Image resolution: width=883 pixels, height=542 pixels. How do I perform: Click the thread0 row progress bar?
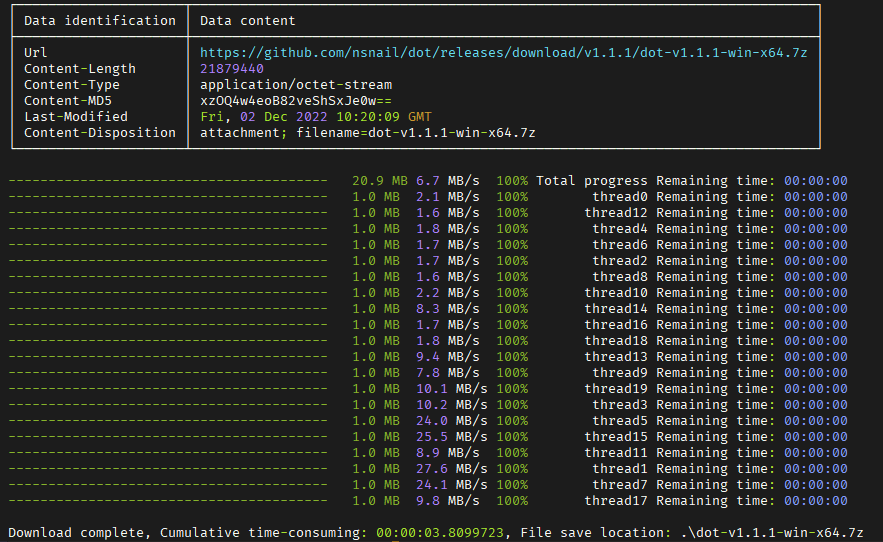[x=167, y=197]
